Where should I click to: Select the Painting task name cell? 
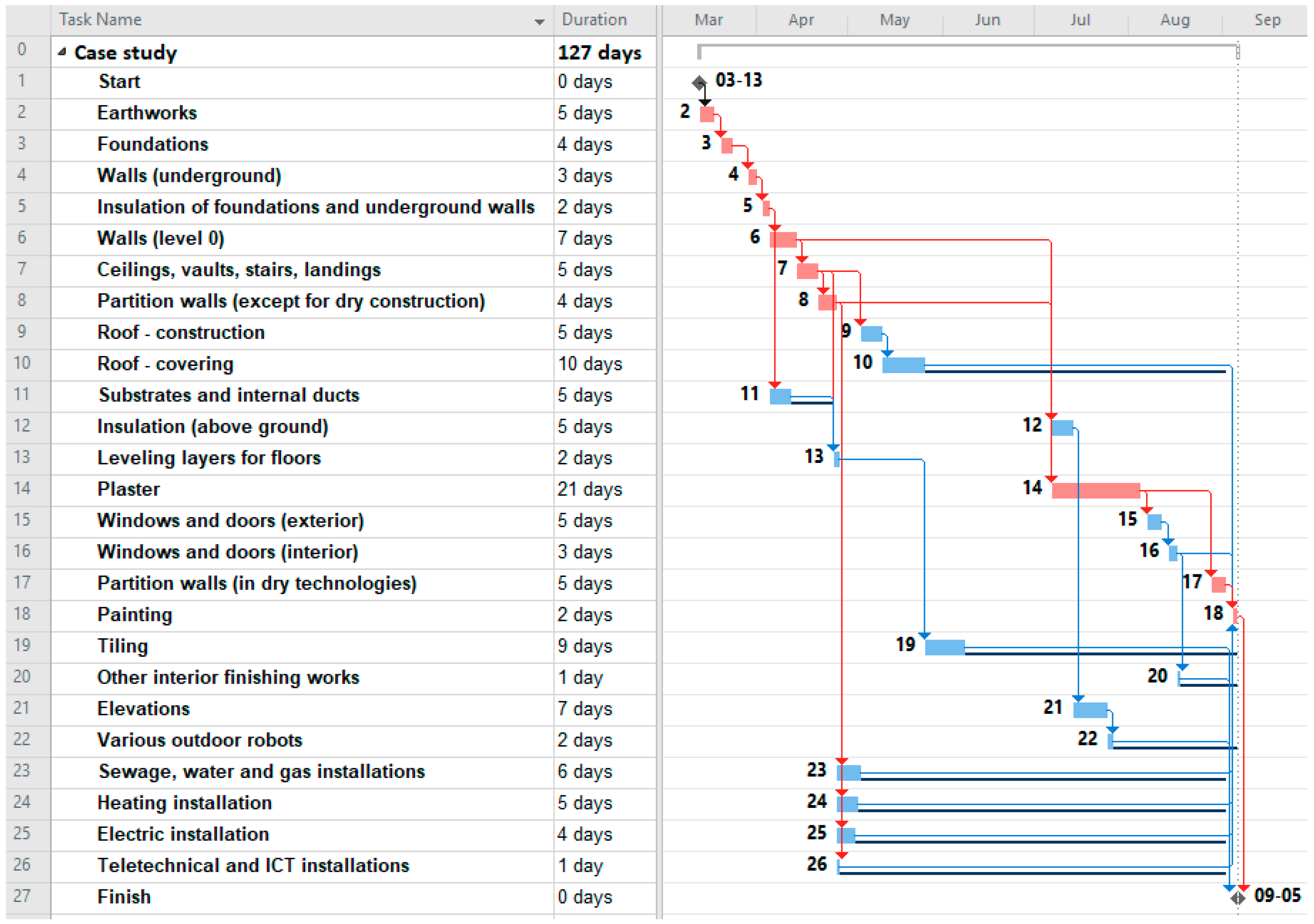point(135,614)
